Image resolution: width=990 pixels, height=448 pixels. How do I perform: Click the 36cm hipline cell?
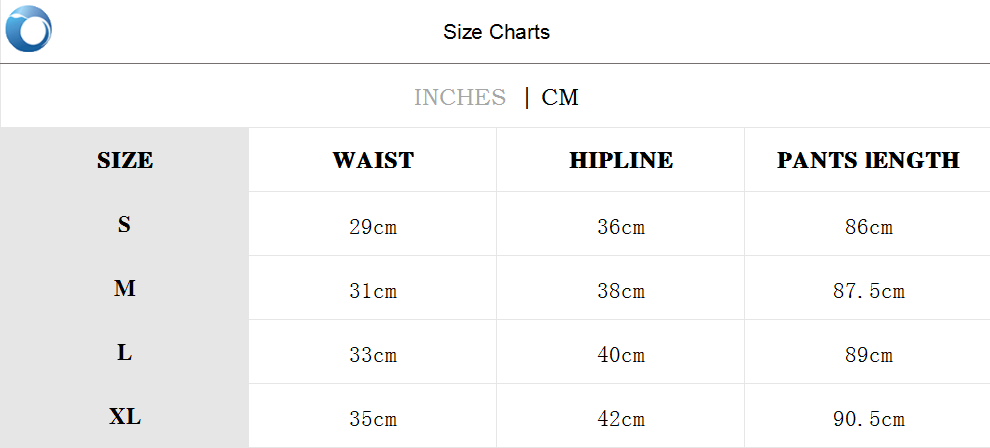coord(621,227)
